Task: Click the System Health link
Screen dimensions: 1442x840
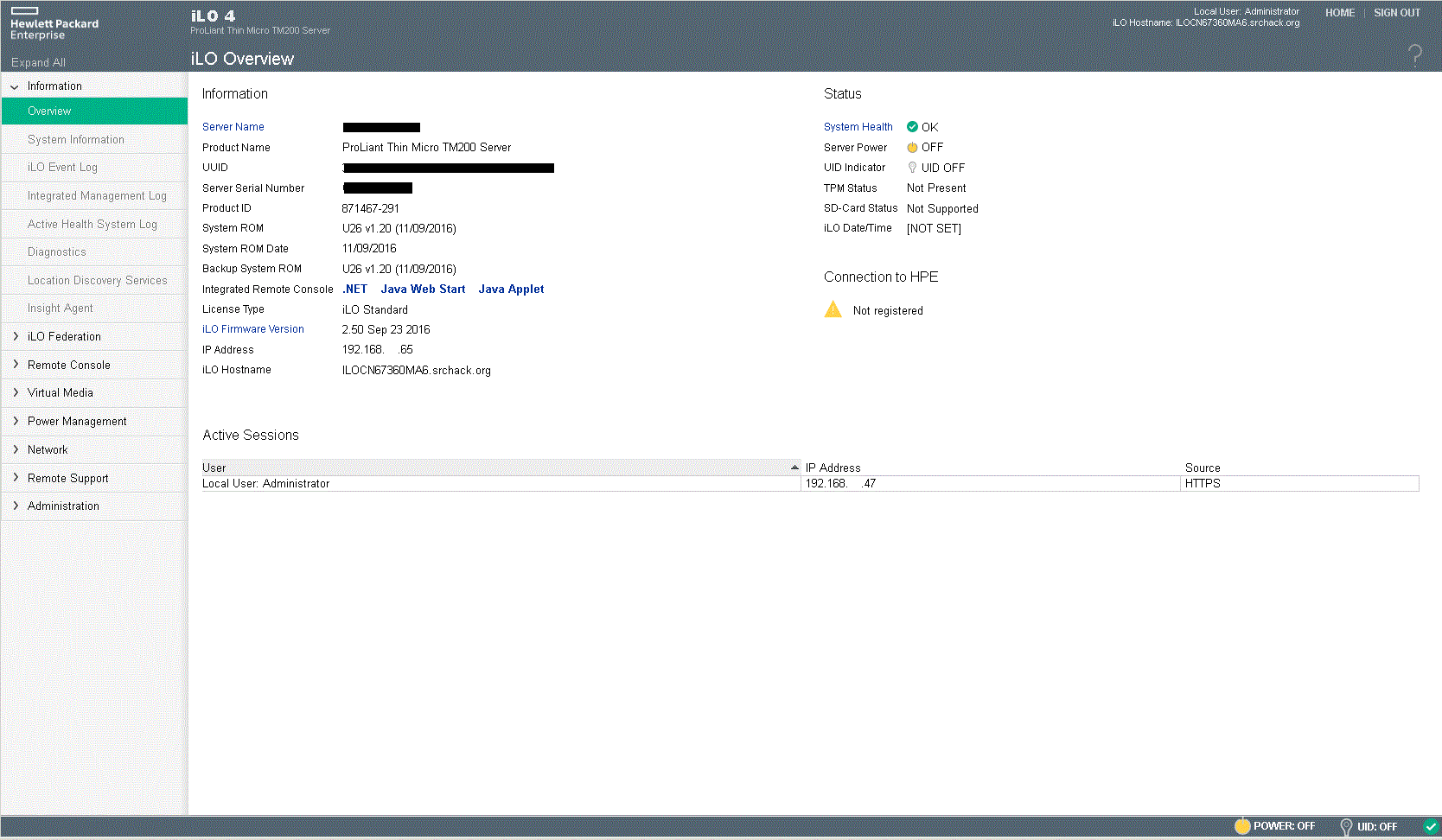Action: [x=858, y=127]
